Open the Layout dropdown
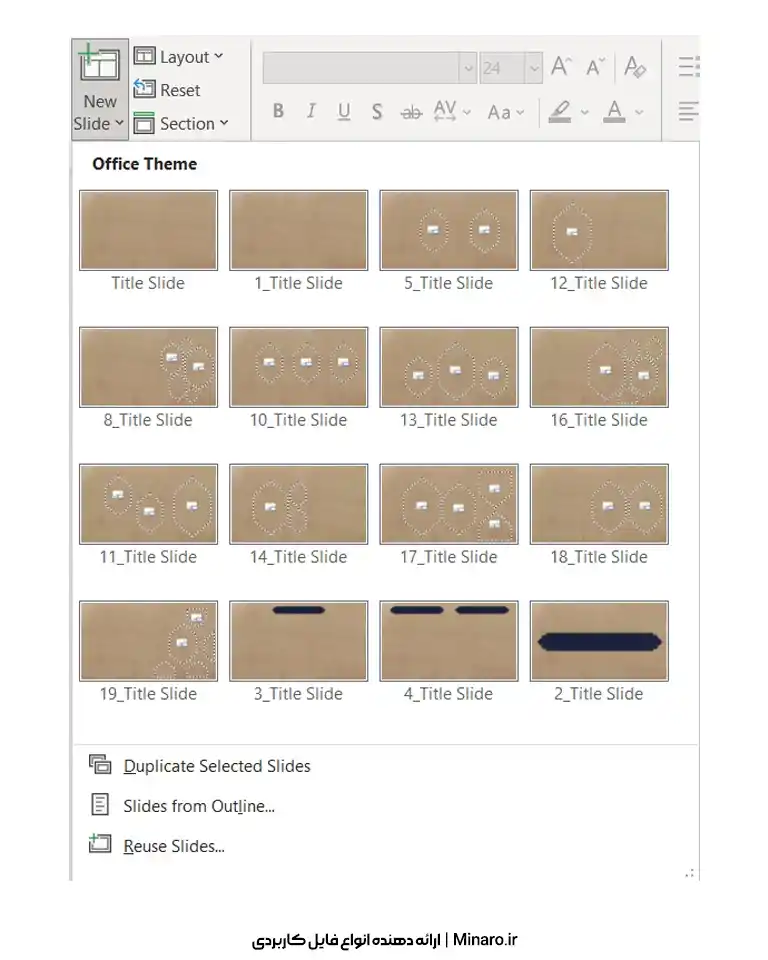 [x=179, y=57]
